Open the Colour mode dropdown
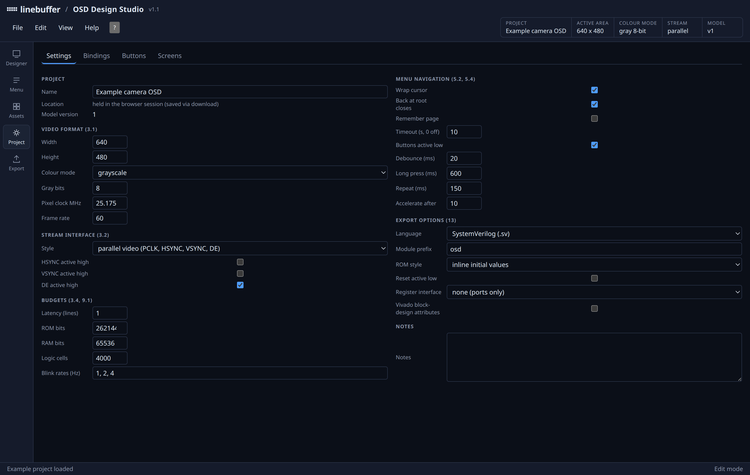This screenshot has width=750, height=475. (x=240, y=173)
